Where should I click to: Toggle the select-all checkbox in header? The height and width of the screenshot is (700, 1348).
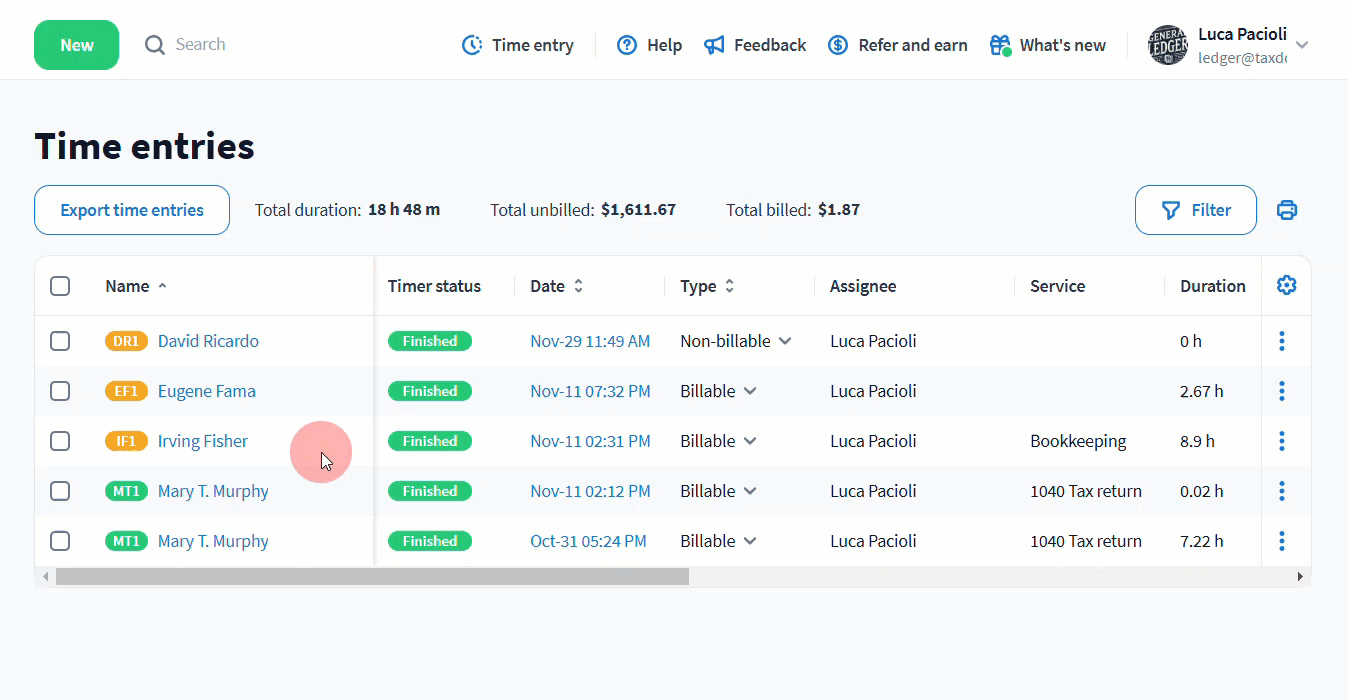pos(60,286)
